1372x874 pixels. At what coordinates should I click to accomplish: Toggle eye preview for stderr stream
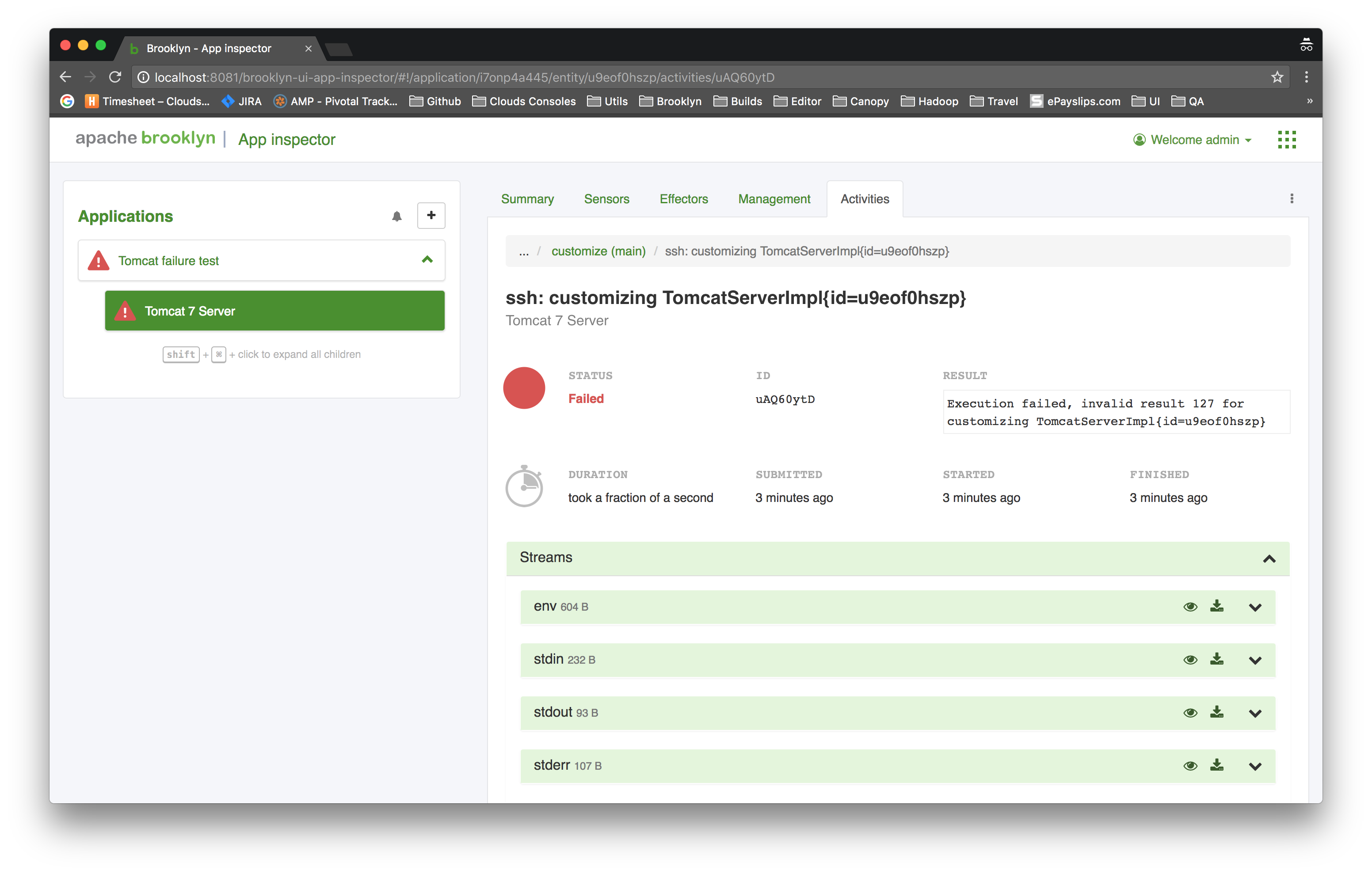1190,766
